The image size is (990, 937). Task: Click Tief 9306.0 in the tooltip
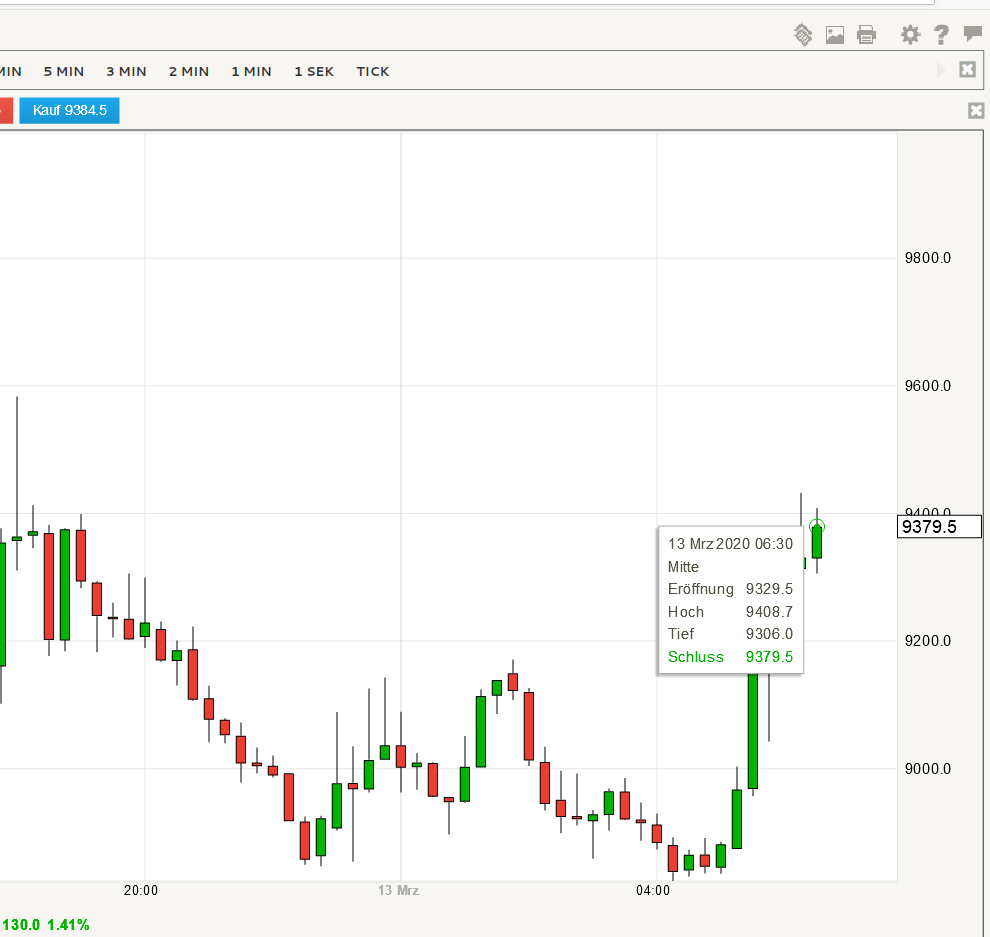(x=730, y=634)
